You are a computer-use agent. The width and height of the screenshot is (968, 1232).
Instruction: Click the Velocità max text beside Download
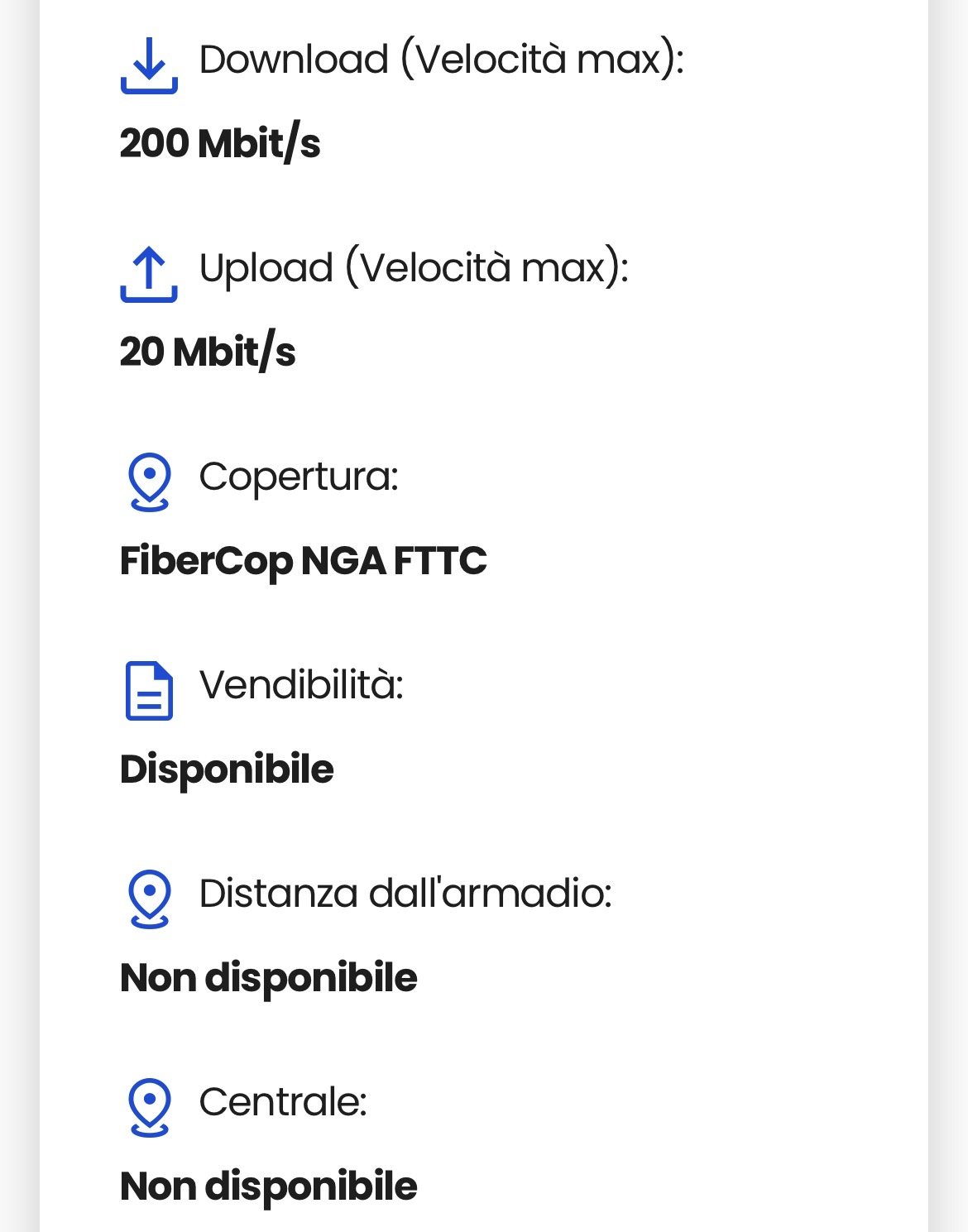point(542,60)
